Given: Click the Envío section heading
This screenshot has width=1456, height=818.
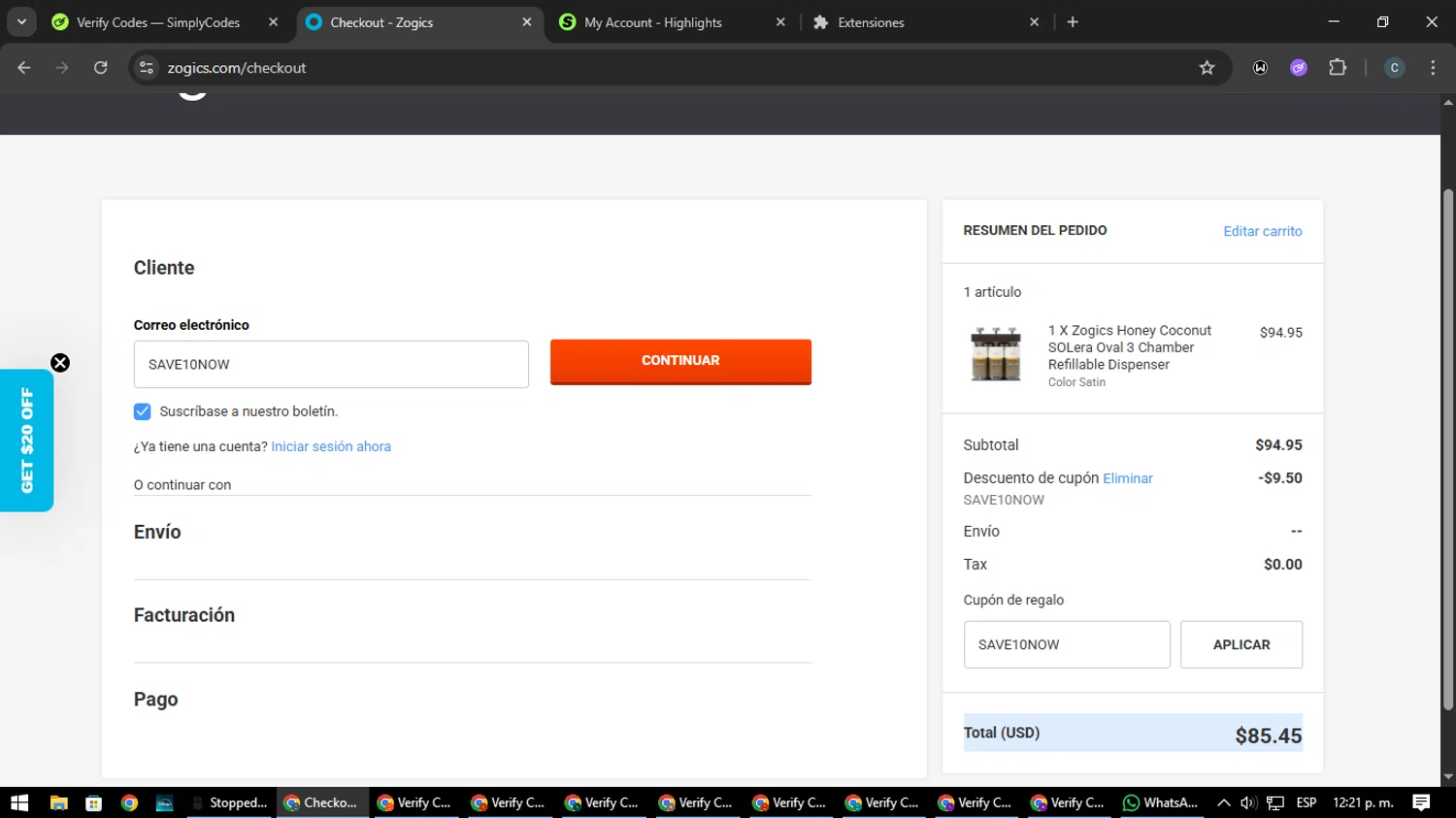Looking at the screenshot, I should pos(157,532).
